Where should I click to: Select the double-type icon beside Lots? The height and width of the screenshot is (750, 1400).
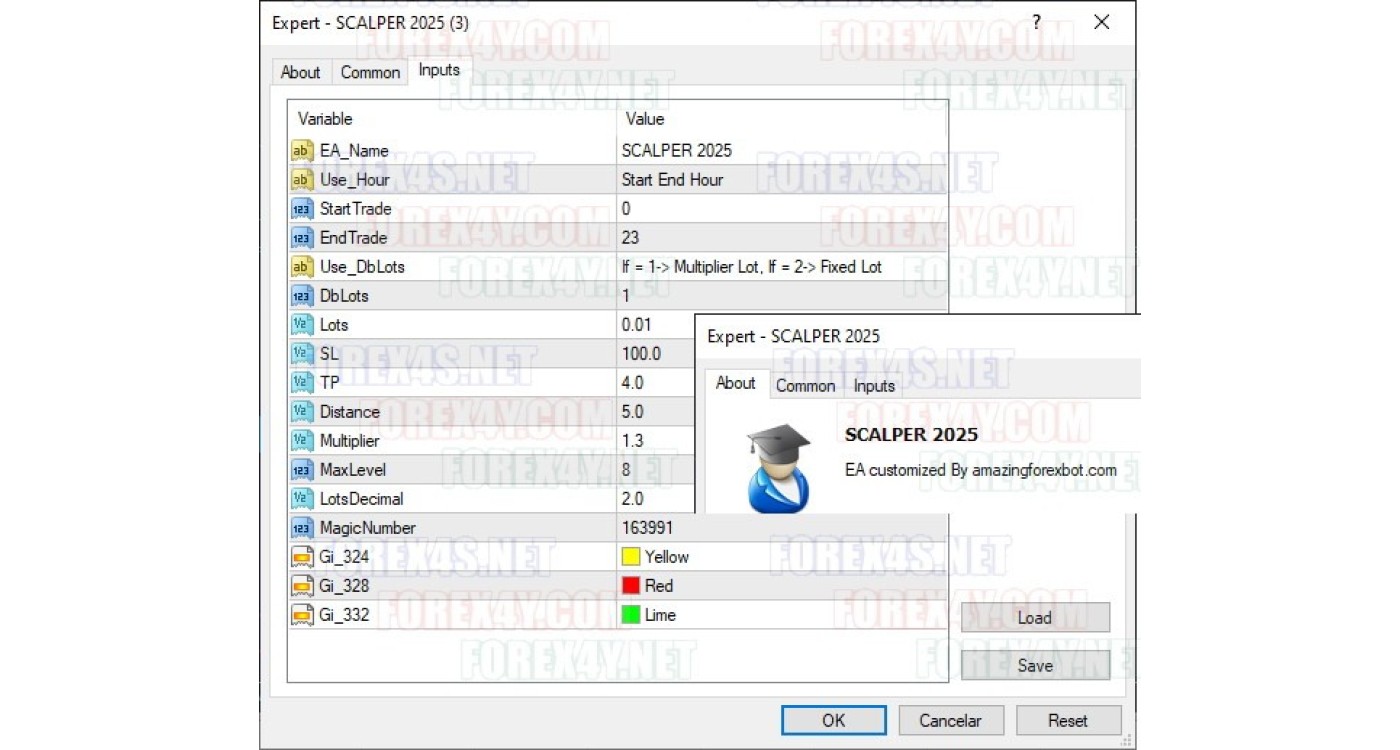(x=301, y=325)
